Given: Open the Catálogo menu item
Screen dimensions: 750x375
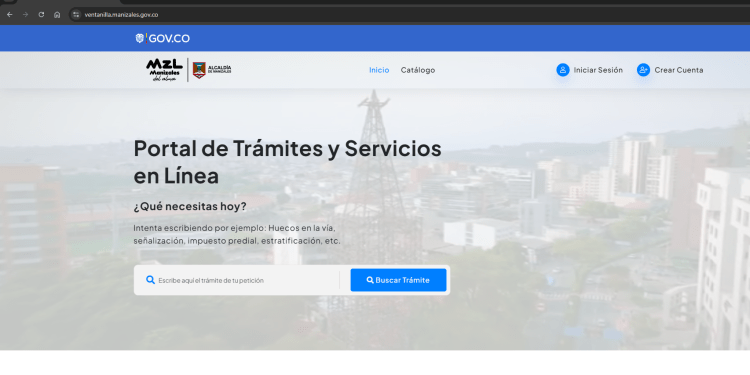Looking at the screenshot, I should click(418, 70).
